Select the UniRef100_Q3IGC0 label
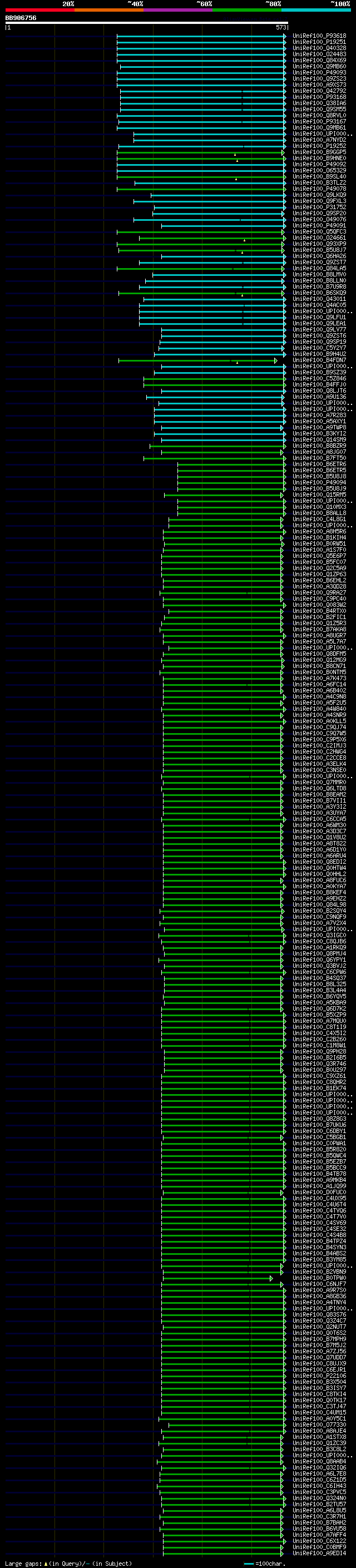The height and width of the screenshot is (1568, 356). (319, 935)
